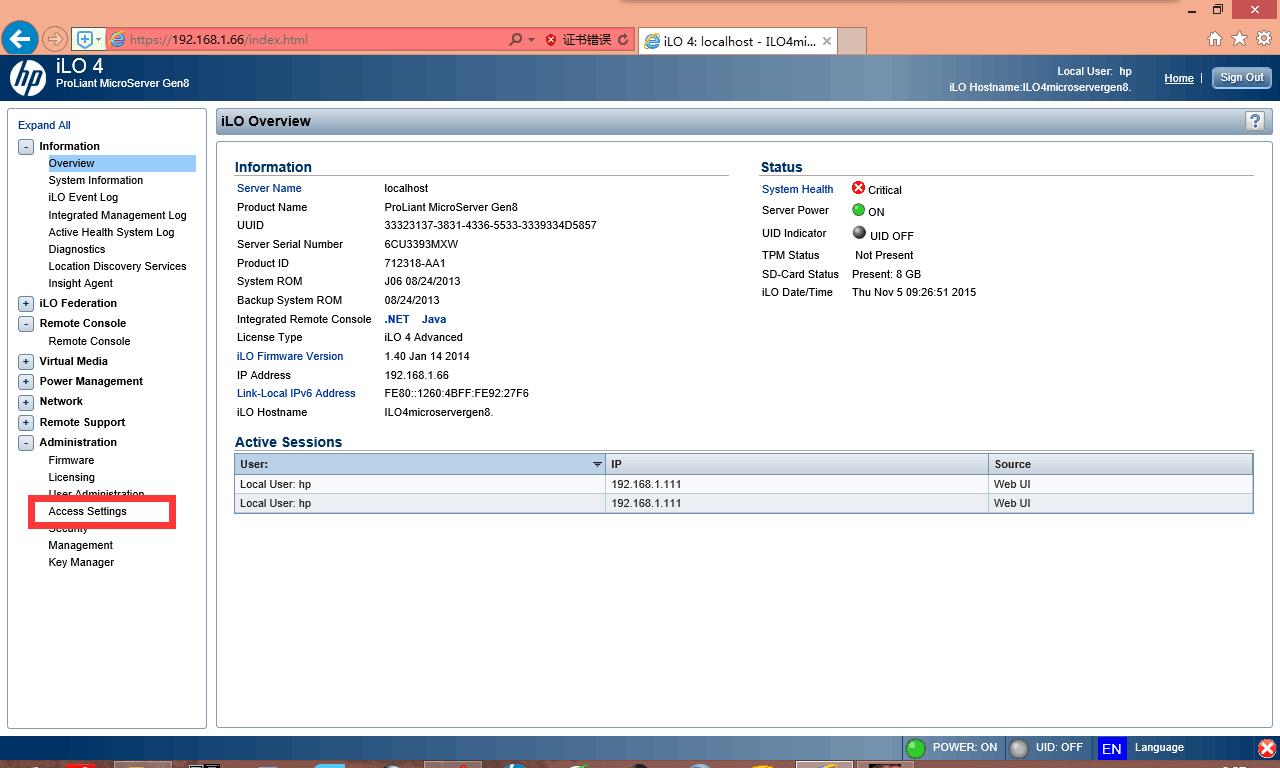Open the Management page
The image size is (1280, 768).
click(x=80, y=545)
